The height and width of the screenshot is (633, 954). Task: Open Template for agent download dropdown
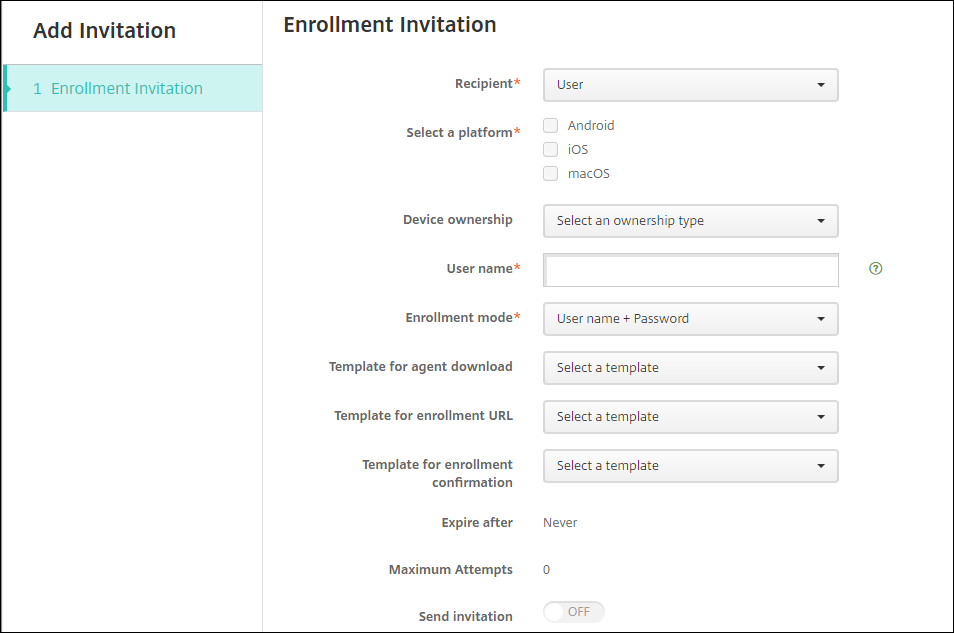tap(690, 368)
